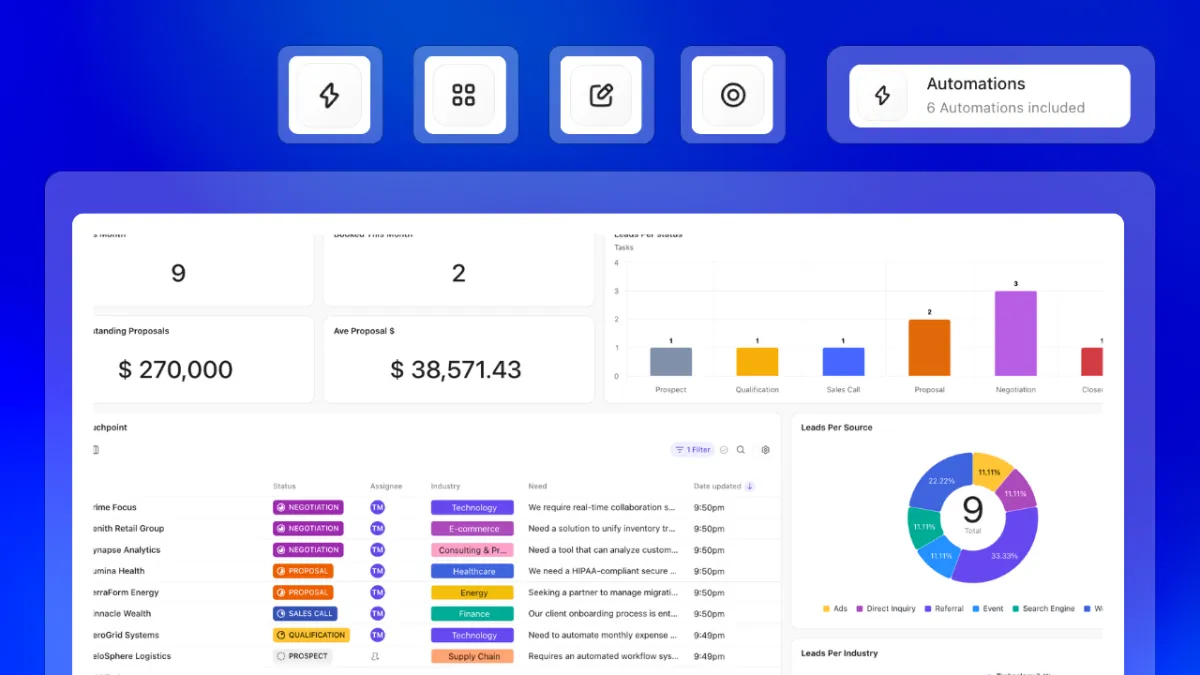Click the assignee avatar in Zenith Retail Group row
This screenshot has width=1200, height=675.
click(377, 528)
